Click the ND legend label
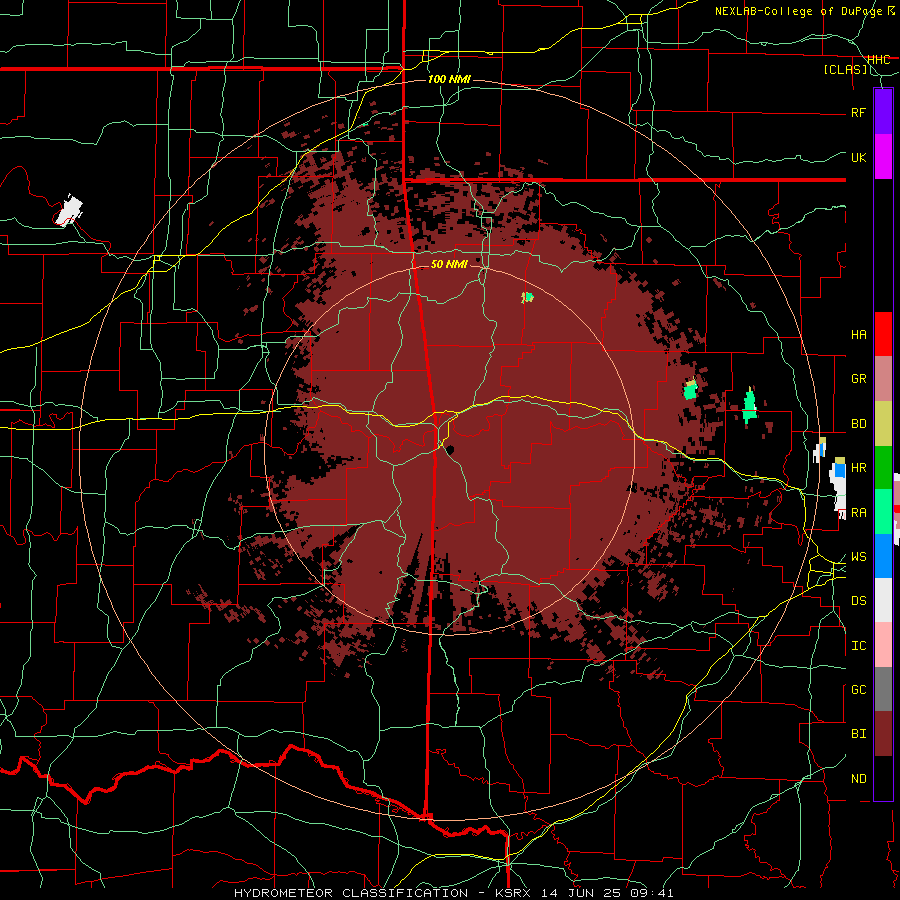Image resolution: width=900 pixels, height=900 pixels. (858, 779)
